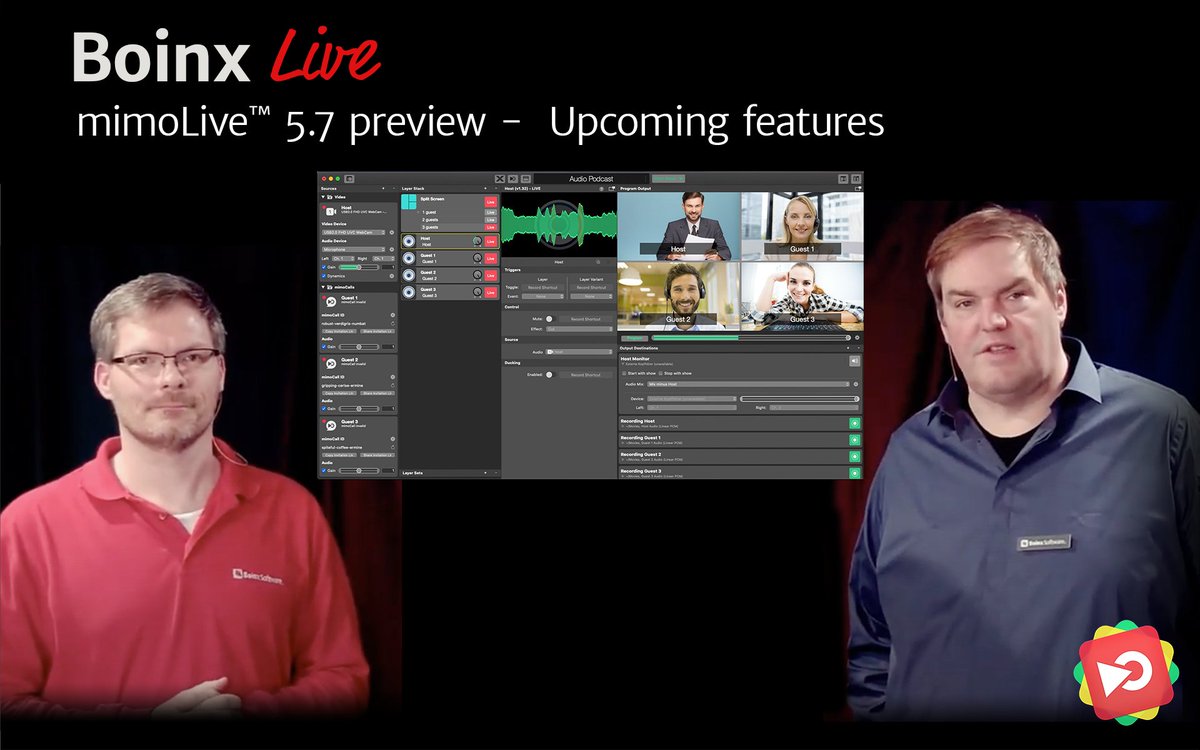1200x750 pixels.
Task: Click the sidebar toggle icon beside window controls
Action: pyautogui.click(x=349, y=179)
